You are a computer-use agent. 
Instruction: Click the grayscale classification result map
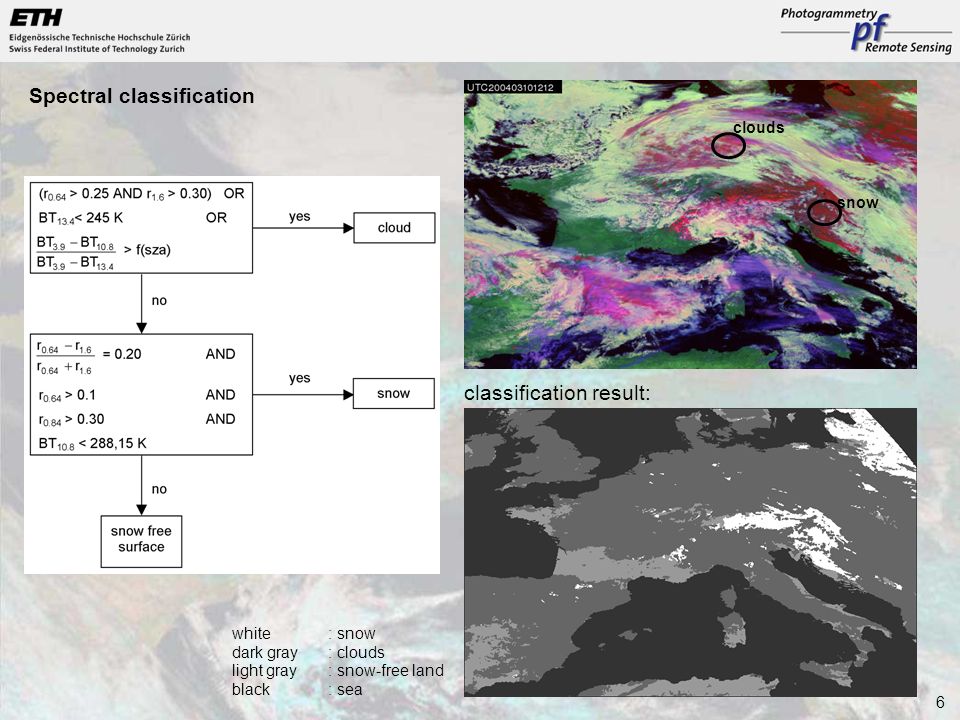[x=690, y=552]
